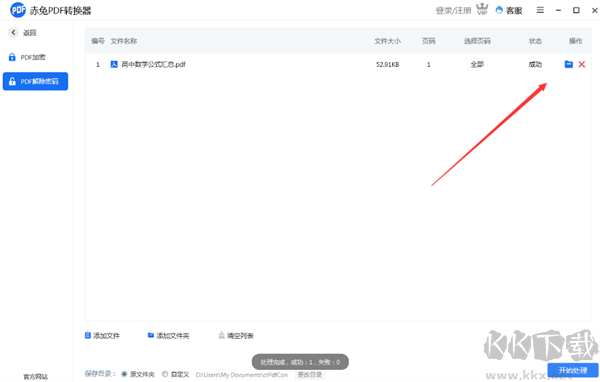The image size is (600, 382).
Task: Click the 添加文件 button
Action: [102, 336]
